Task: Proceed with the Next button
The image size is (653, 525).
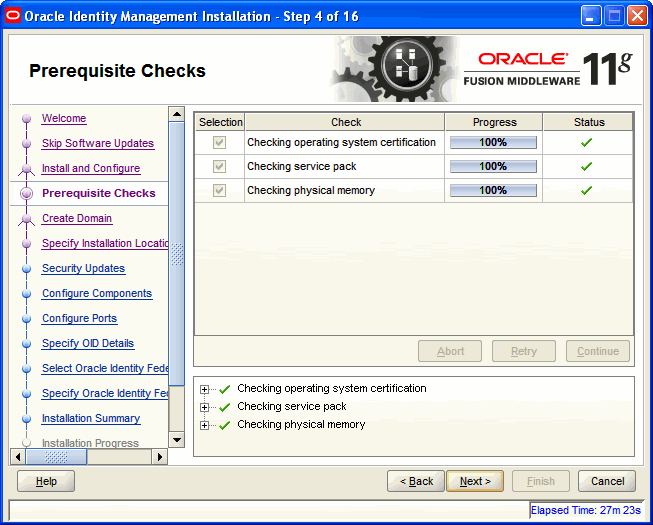Action: coord(475,481)
